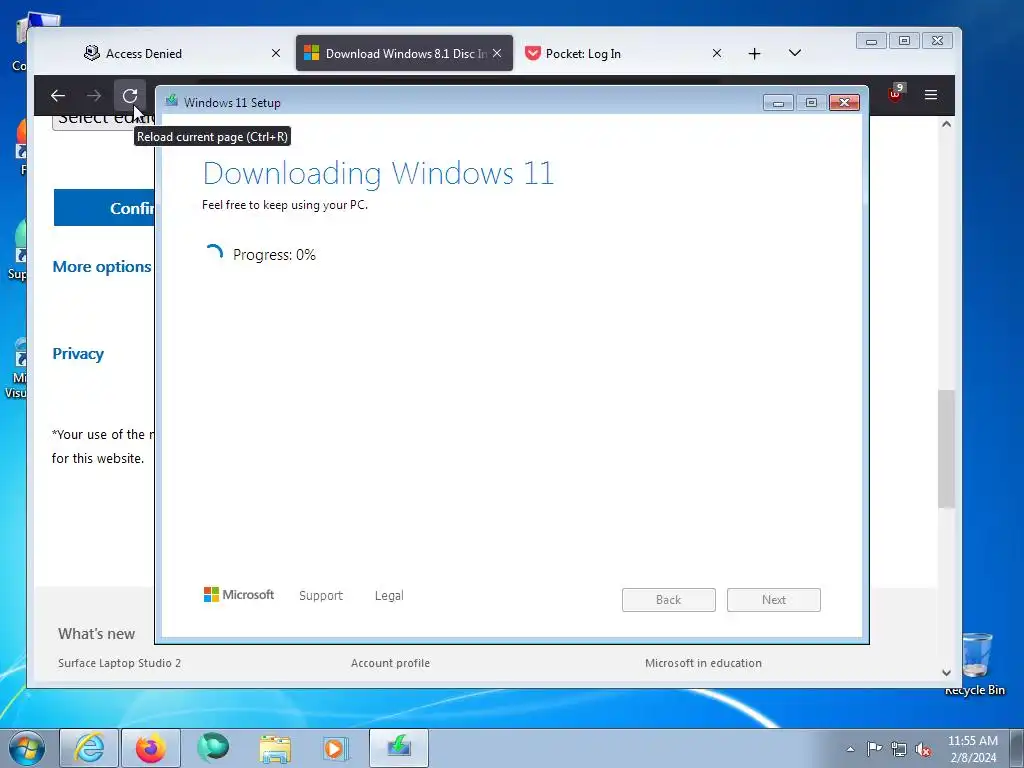Viewport: 1024px width, 768px height.
Task: Minimize the Firefox browser window
Action: click(871, 40)
